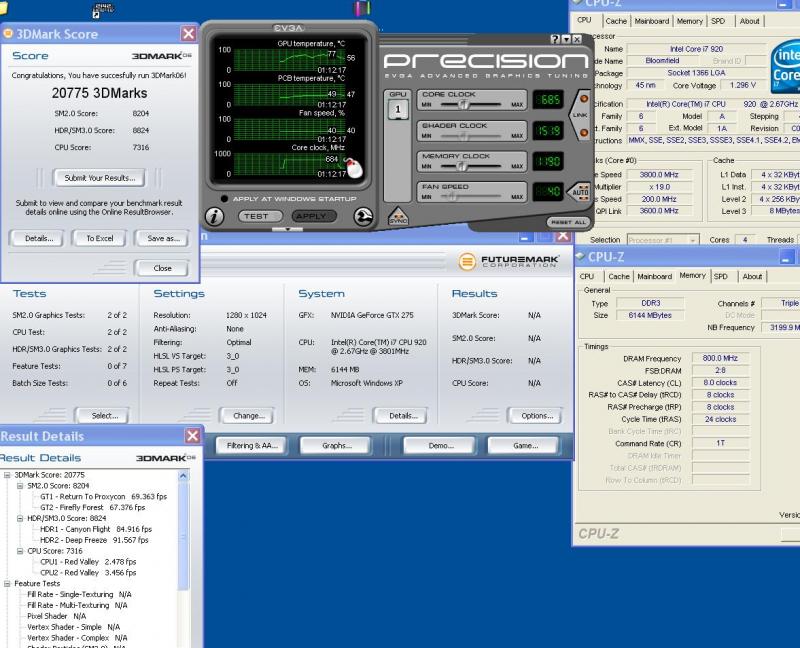Adjust the Fan Speed slider handle
800x648 pixels.
click(451, 196)
